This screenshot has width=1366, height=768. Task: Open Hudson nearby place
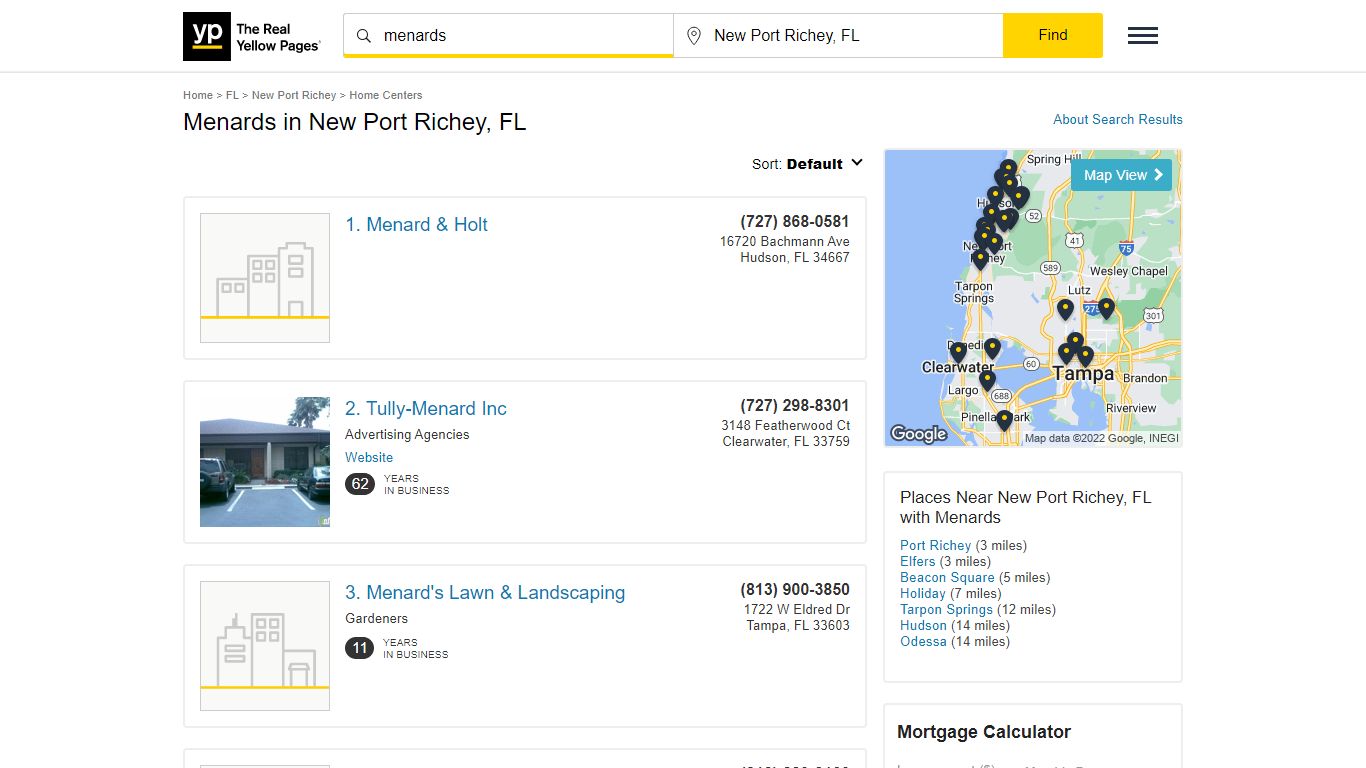924,625
